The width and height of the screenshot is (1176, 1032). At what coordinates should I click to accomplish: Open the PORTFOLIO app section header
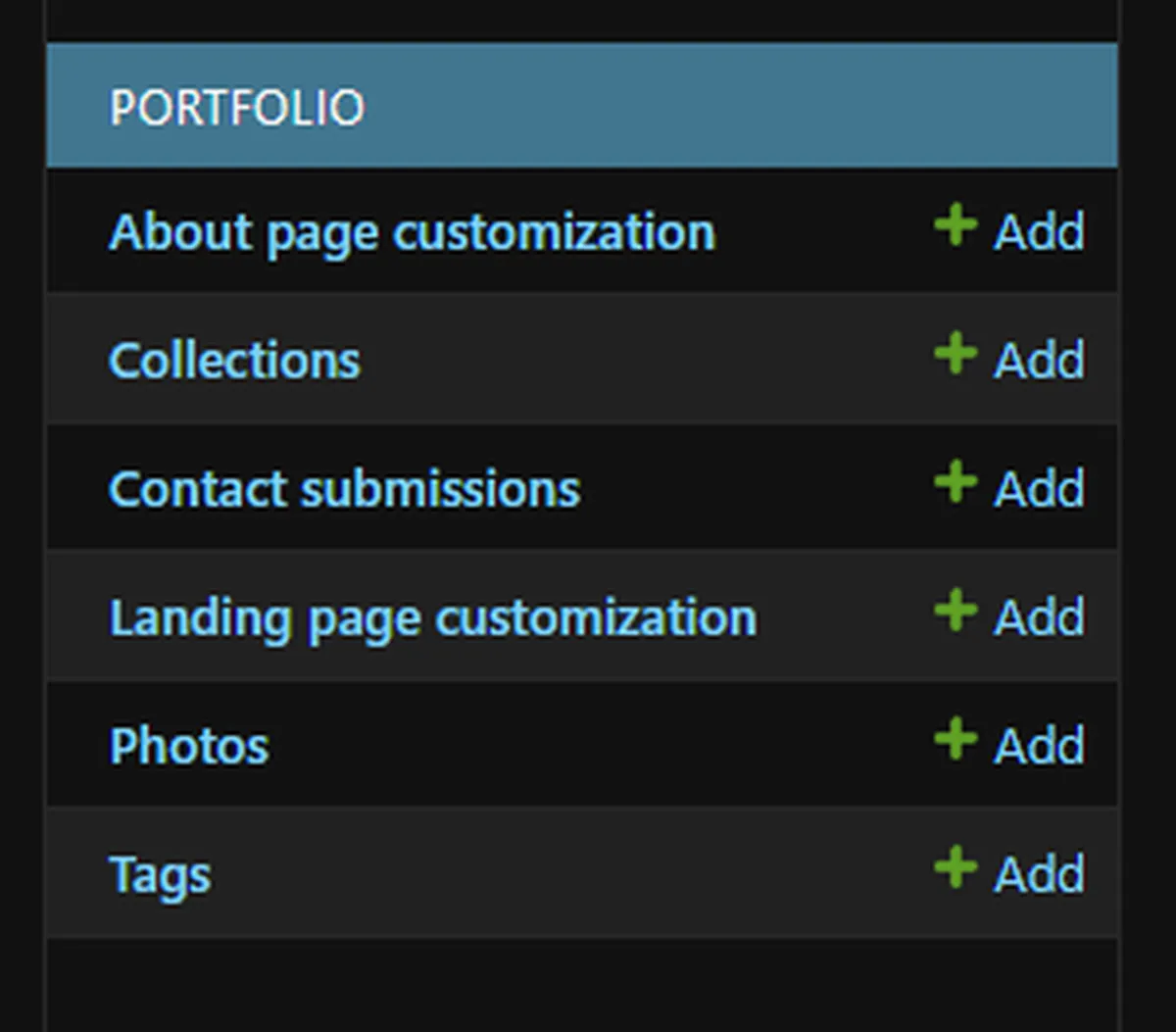coord(237,107)
